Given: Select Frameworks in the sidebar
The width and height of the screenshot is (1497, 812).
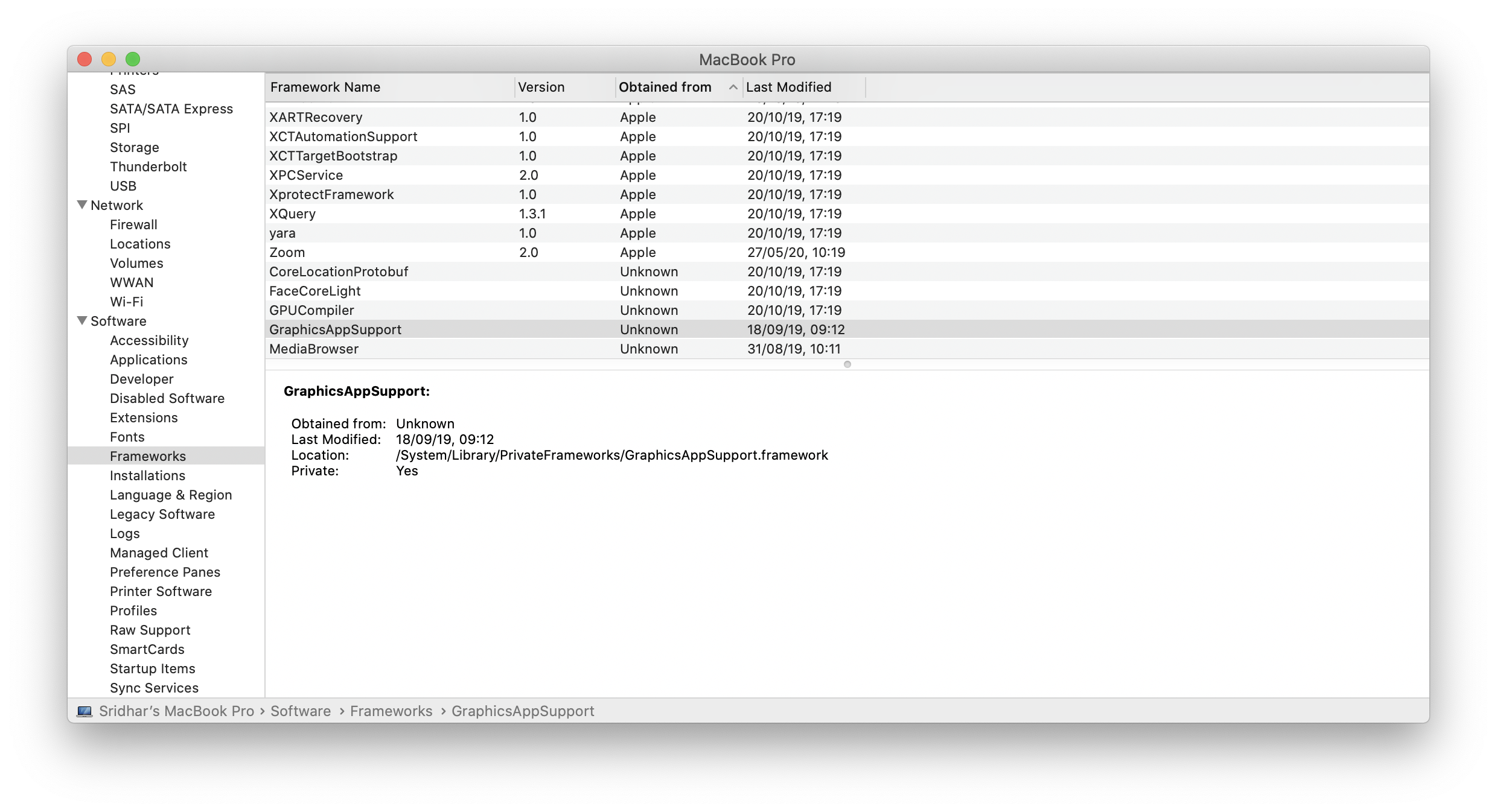Looking at the screenshot, I should pos(148,456).
